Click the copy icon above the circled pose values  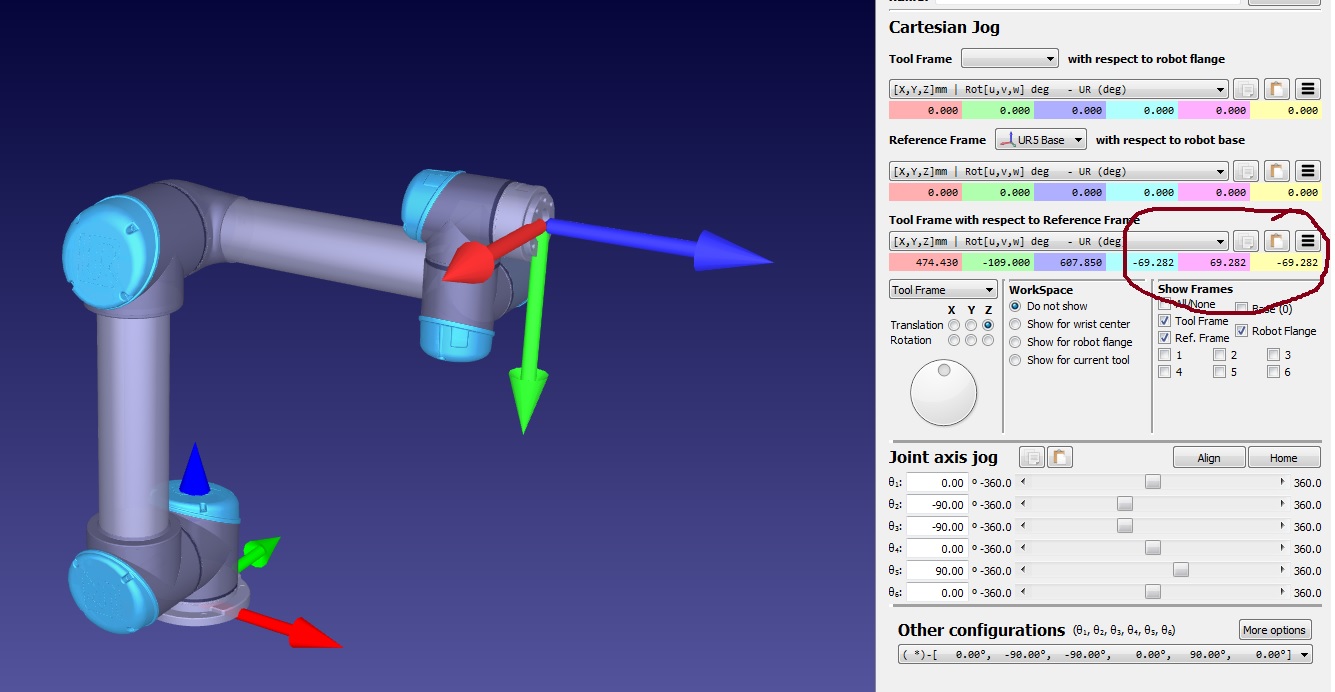(x=1245, y=241)
